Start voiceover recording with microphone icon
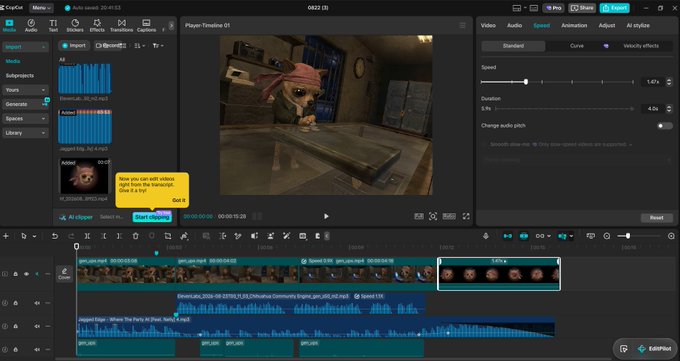Image resolution: width=680 pixels, height=361 pixels. point(486,236)
